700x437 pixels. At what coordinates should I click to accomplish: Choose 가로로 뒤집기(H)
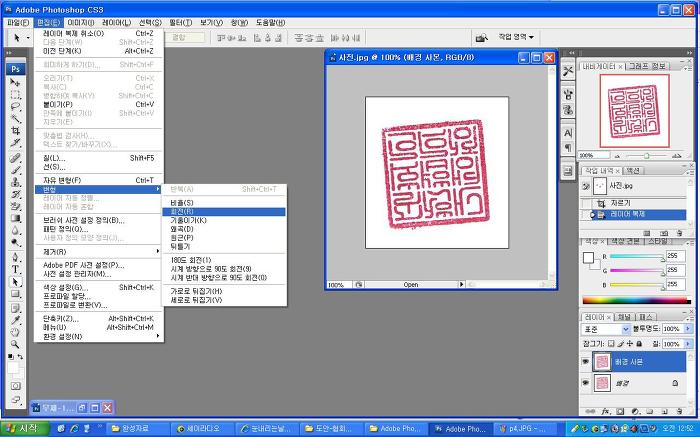[x=224, y=291]
